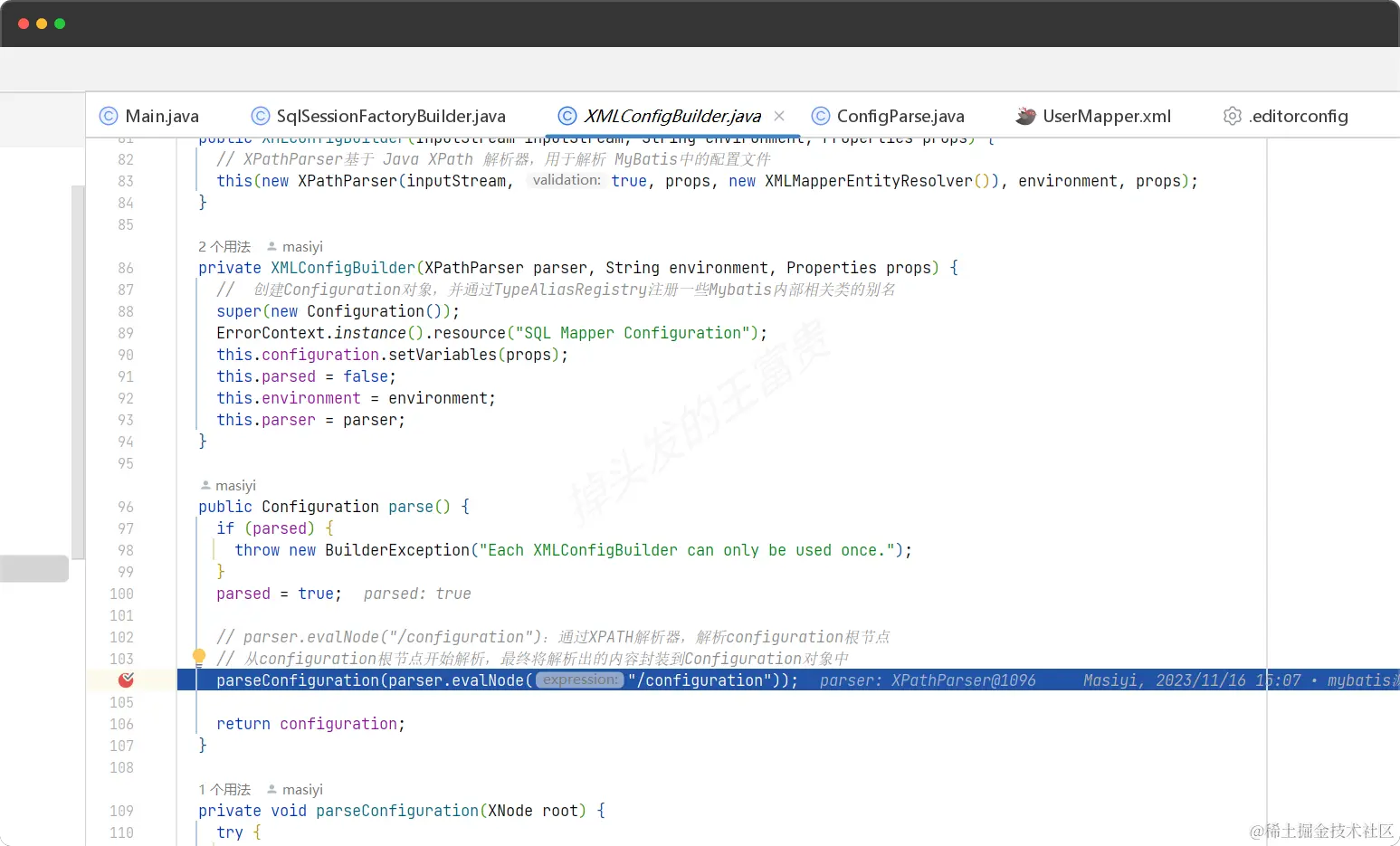This screenshot has width=1400, height=846.
Task: Click line number 109 in the gutter
Action: (x=121, y=812)
